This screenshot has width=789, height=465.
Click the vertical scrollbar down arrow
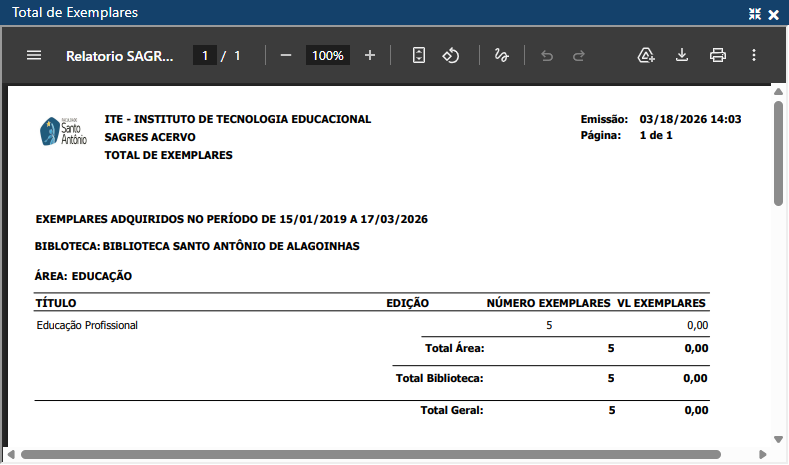point(778,439)
